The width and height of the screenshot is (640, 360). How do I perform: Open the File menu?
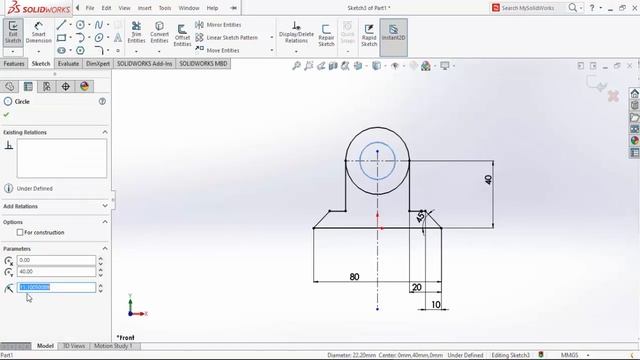coord(90,8)
